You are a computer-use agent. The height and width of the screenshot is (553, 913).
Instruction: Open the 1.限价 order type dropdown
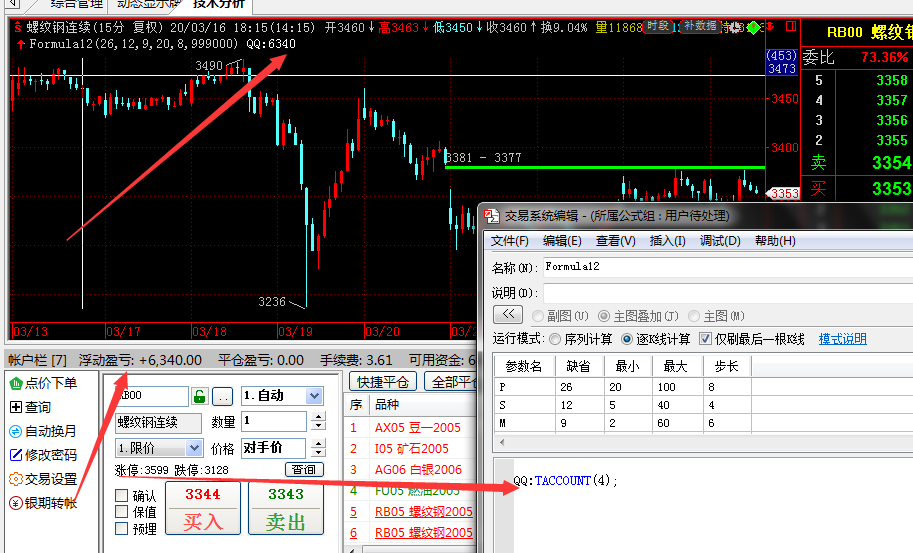click(x=194, y=448)
